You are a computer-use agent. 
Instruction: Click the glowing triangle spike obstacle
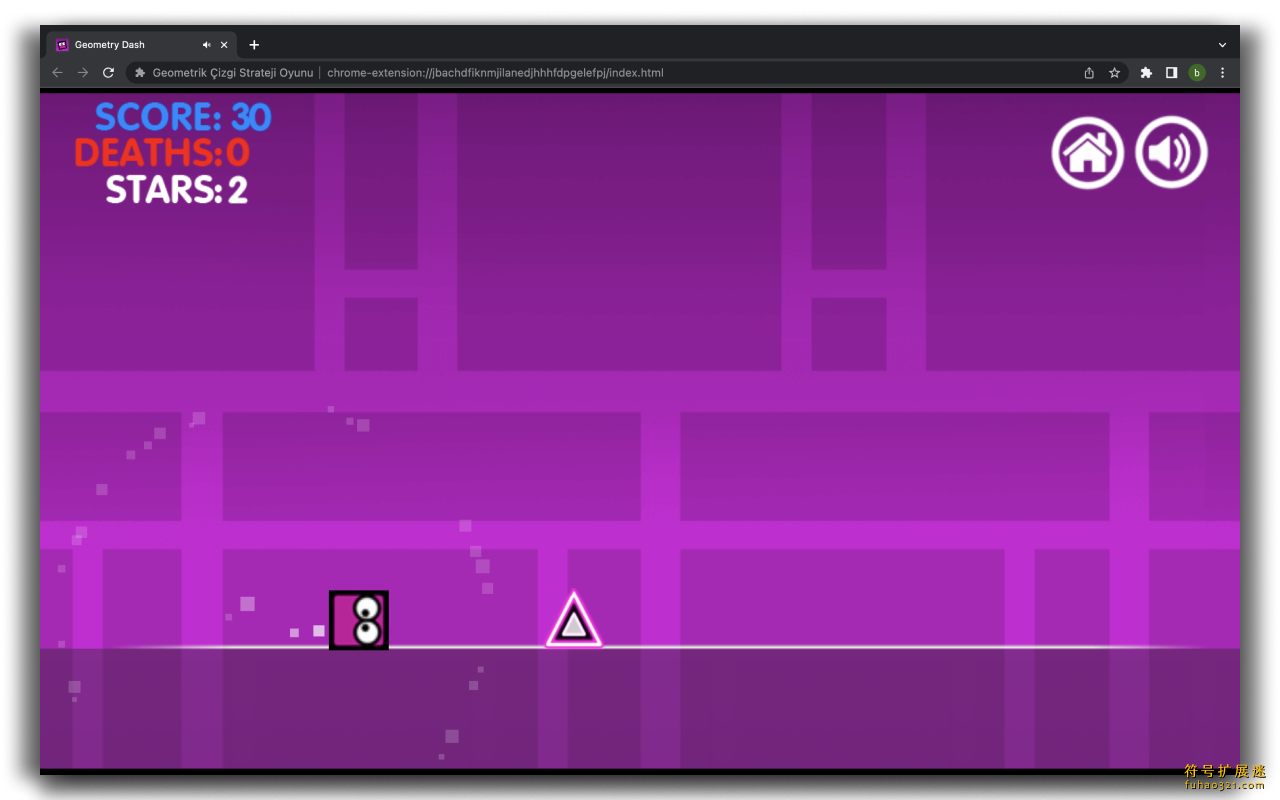pyautogui.click(x=574, y=620)
